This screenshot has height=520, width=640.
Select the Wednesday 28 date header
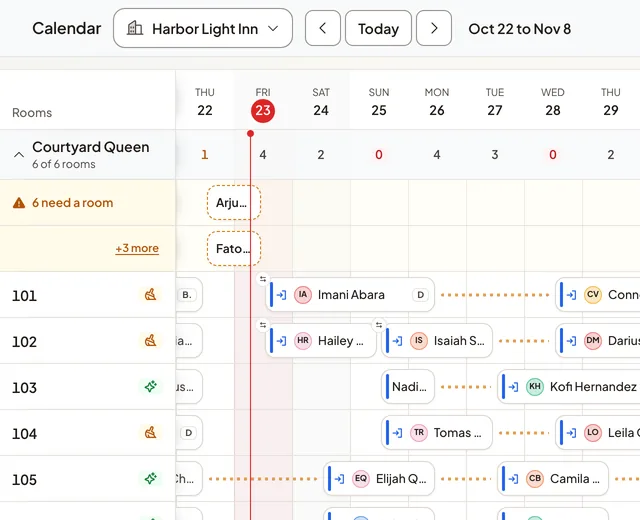553,102
